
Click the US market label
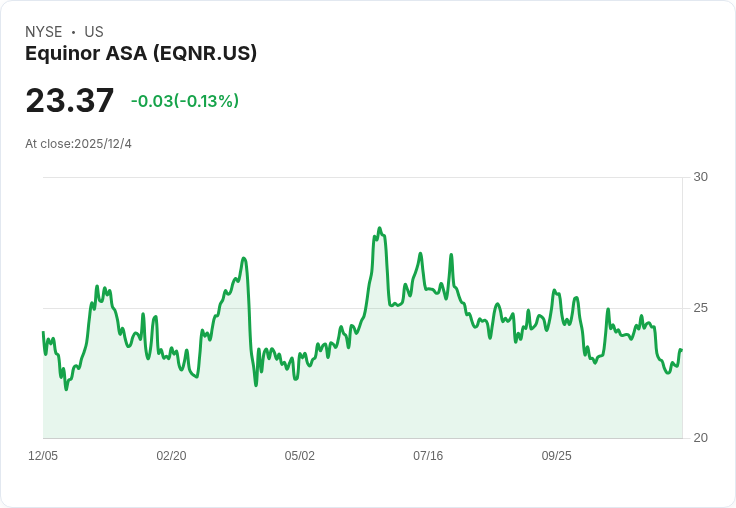[94, 32]
